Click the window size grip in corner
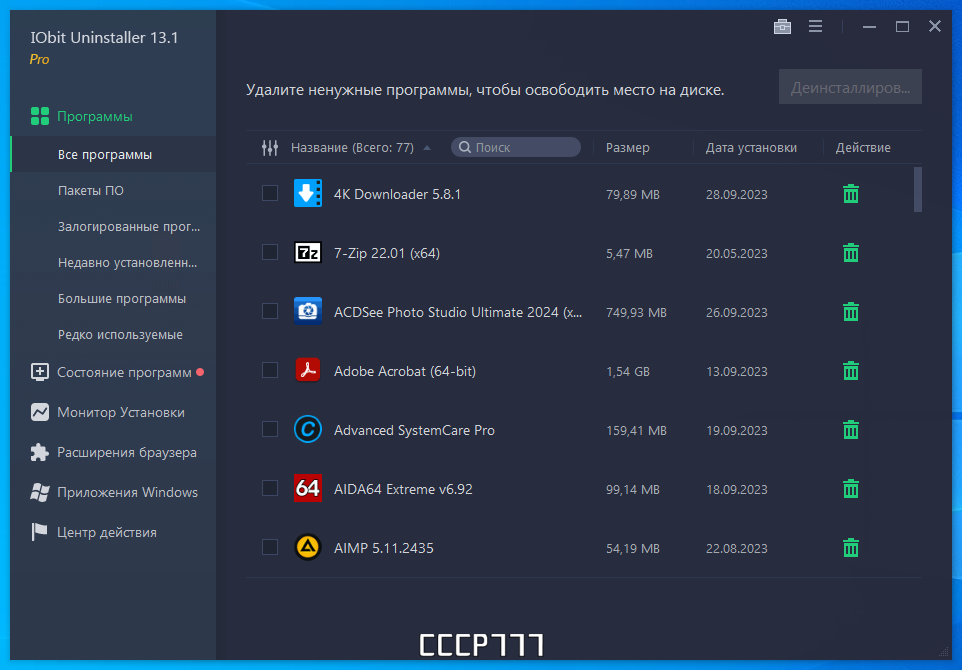 coord(944,652)
